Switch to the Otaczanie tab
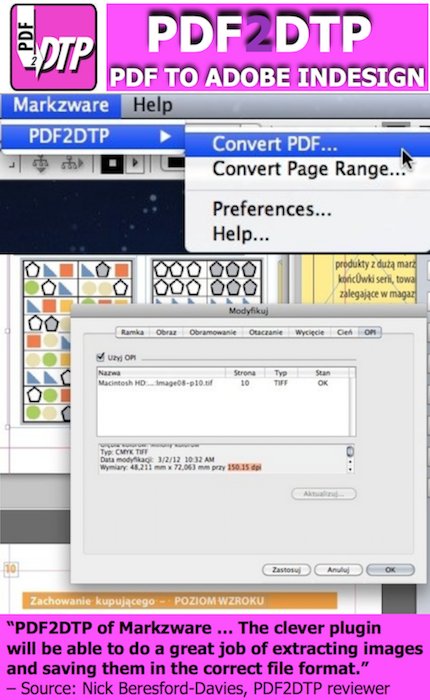Screen dimensions: 430x700 (266, 332)
